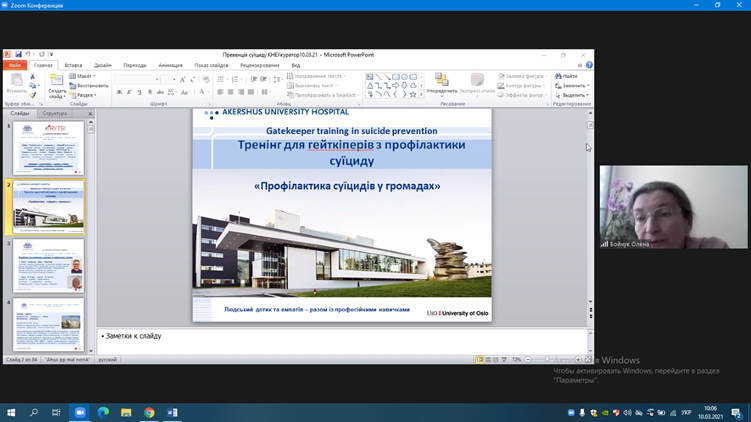The width and height of the screenshot is (751, 422).
Task: Toggle Normal view button in status bar
Action: 480,359
